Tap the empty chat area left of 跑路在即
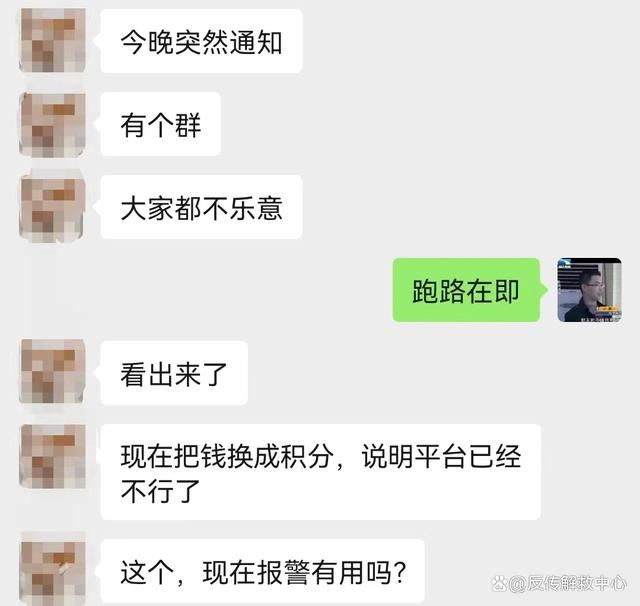 click(204, 290)
